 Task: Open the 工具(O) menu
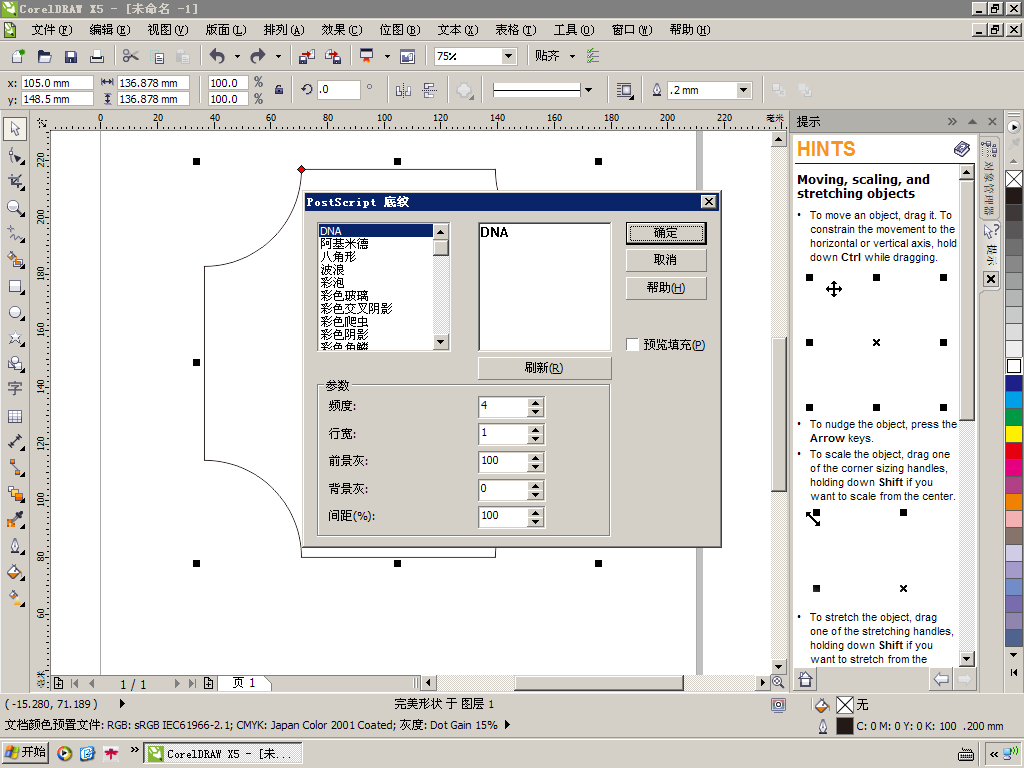pos(574,30)
